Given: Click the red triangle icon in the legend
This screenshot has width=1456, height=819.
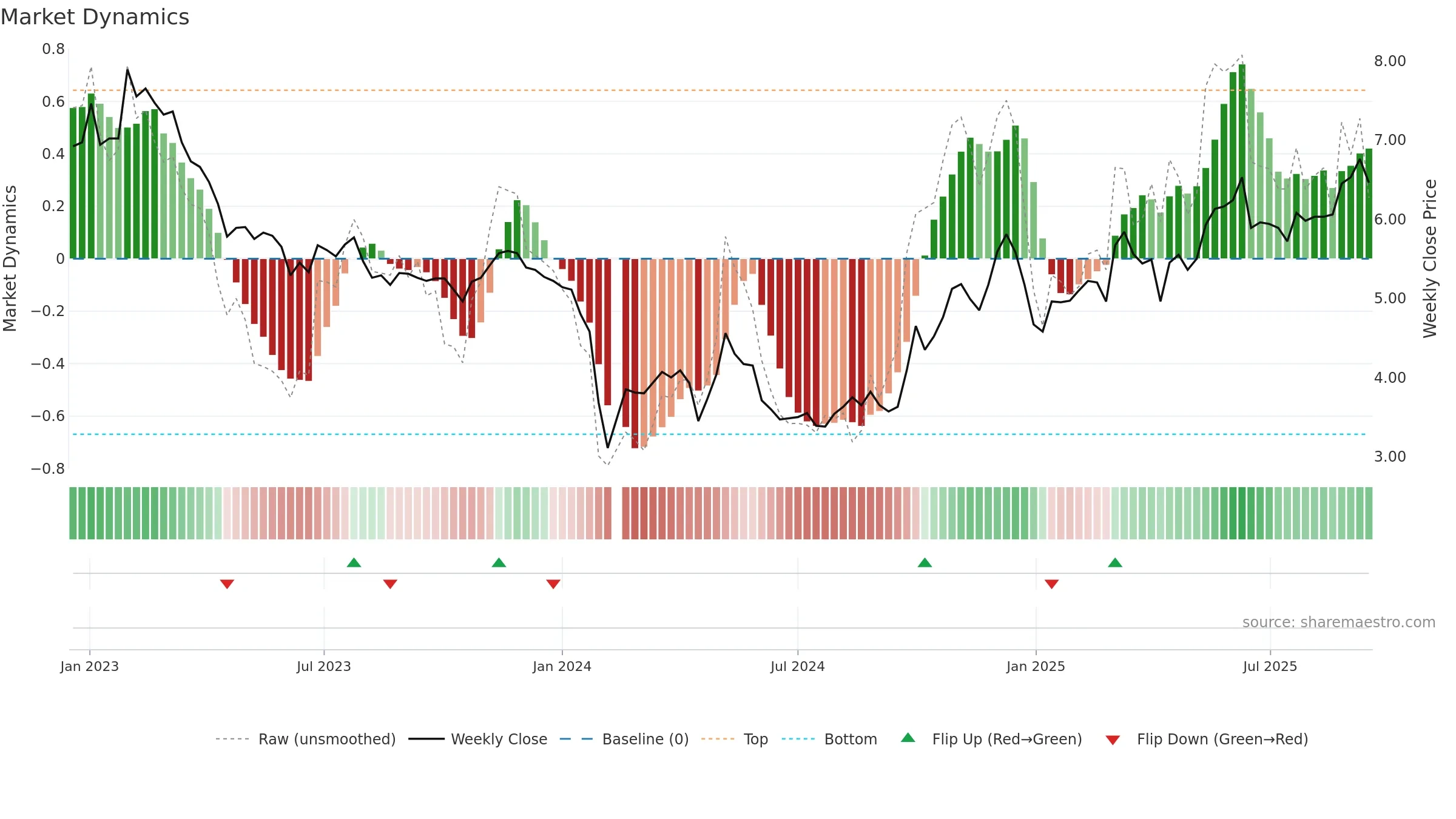Looking at the screenshot, I should 1113,740.
